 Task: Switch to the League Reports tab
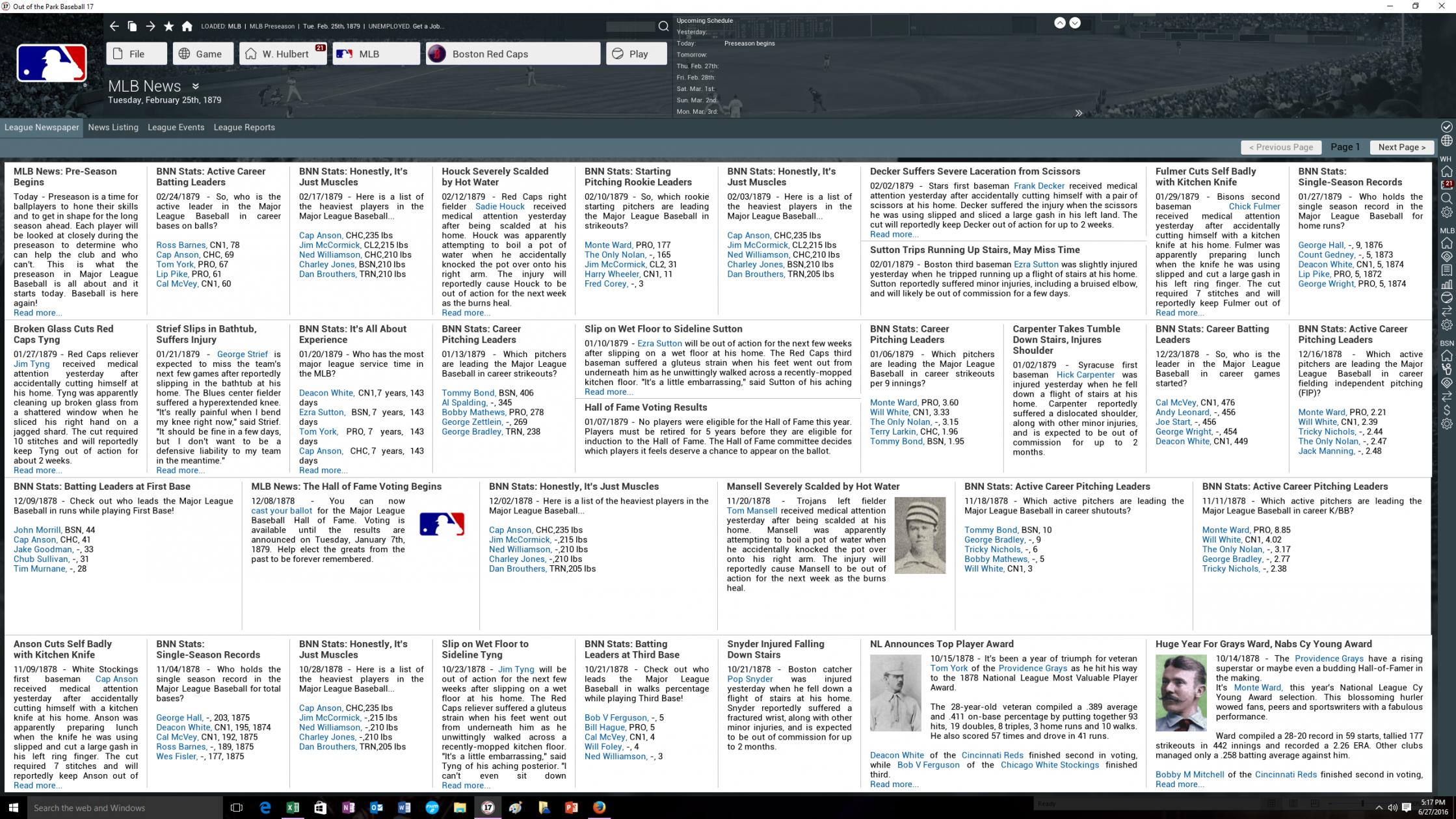[x=244, y=128]
